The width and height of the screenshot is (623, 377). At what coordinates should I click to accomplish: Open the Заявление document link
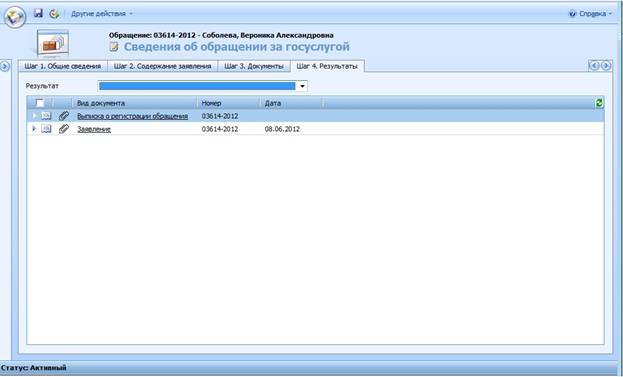(94, 129)
